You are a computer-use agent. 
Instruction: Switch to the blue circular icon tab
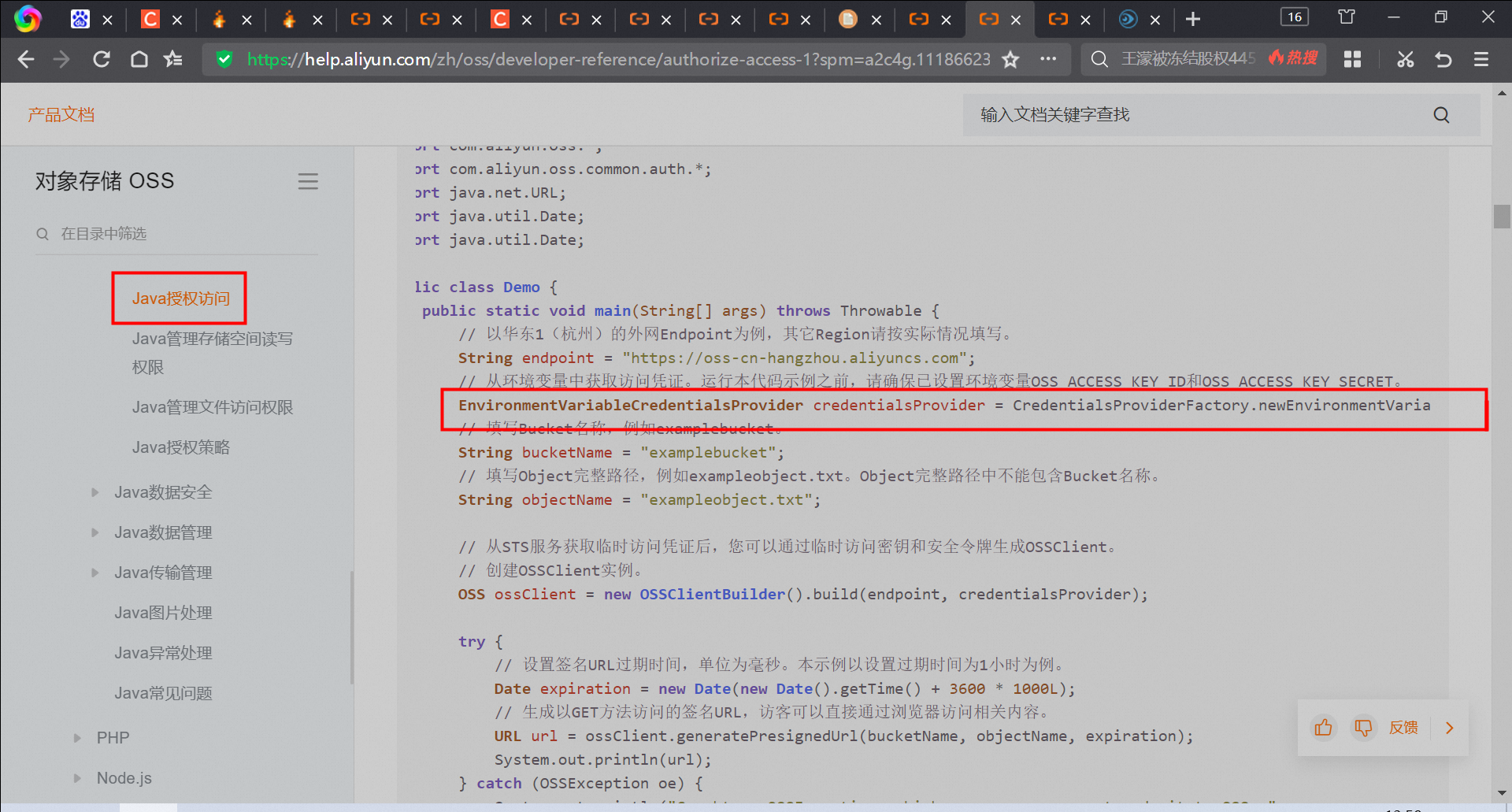coord(1128,19)
